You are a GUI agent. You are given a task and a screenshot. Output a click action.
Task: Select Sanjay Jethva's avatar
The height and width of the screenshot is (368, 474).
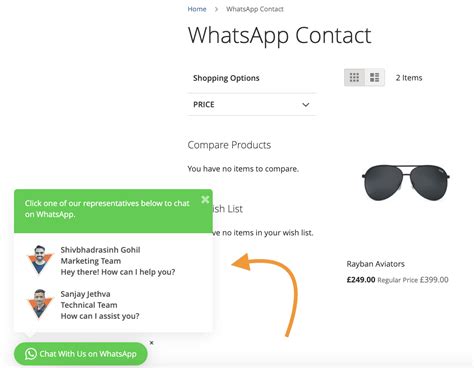40,304
